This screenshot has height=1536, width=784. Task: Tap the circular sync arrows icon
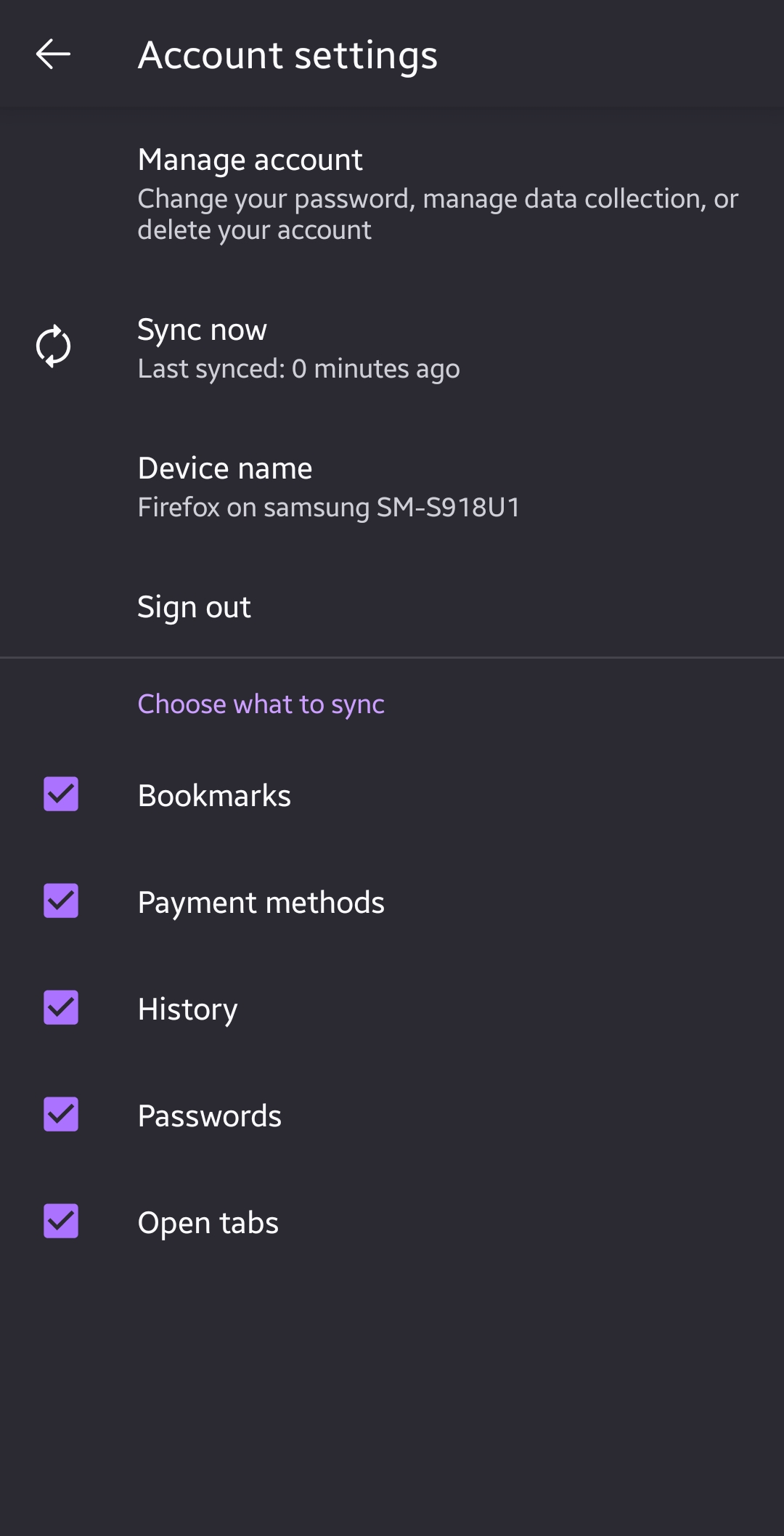click(x=54, y=346)
